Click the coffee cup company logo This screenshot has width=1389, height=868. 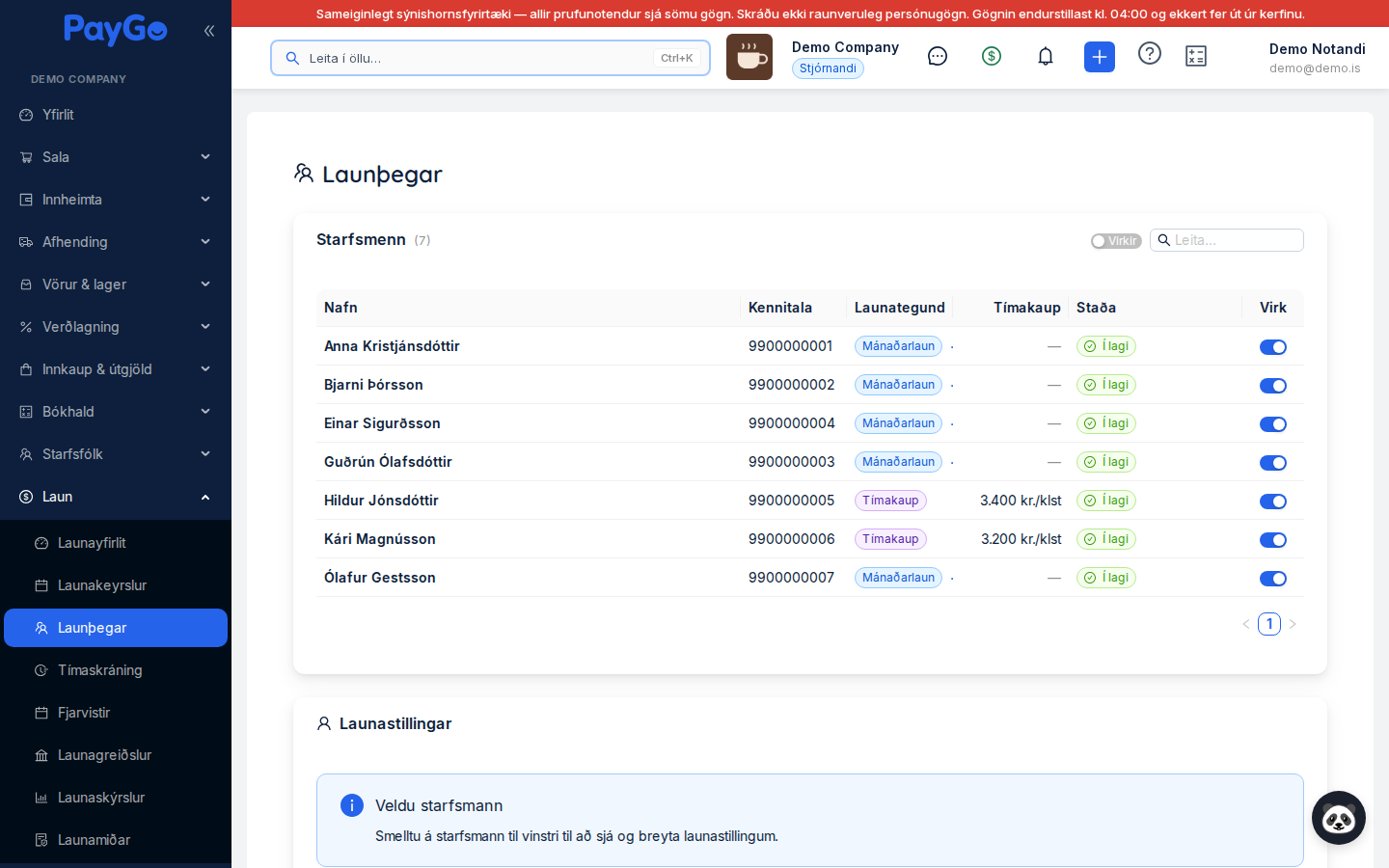click(749, 57)
